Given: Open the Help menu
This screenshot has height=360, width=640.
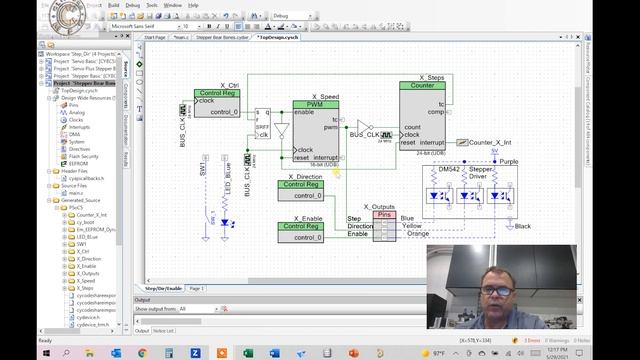Looking at the screenshot, I should point(193,5).
